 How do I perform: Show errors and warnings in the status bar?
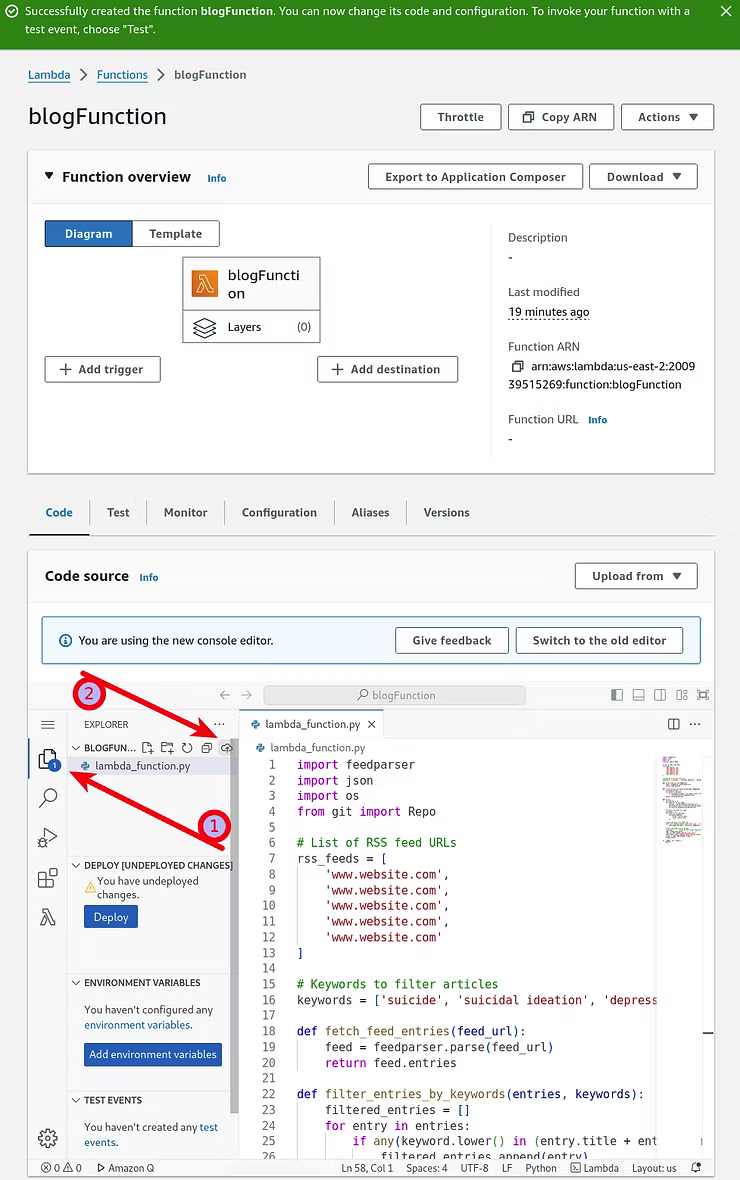62,1168
